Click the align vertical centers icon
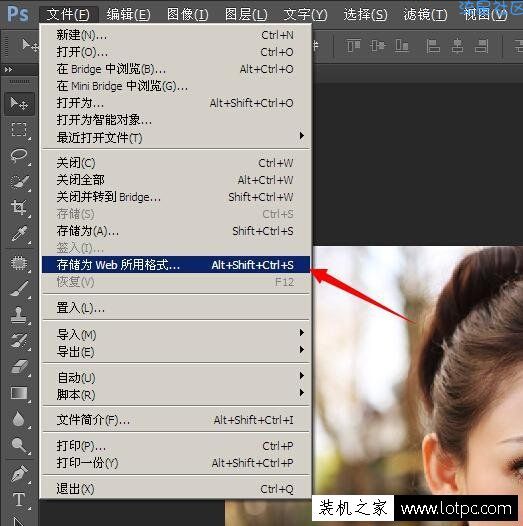523x526 pixels. [378, 46]
